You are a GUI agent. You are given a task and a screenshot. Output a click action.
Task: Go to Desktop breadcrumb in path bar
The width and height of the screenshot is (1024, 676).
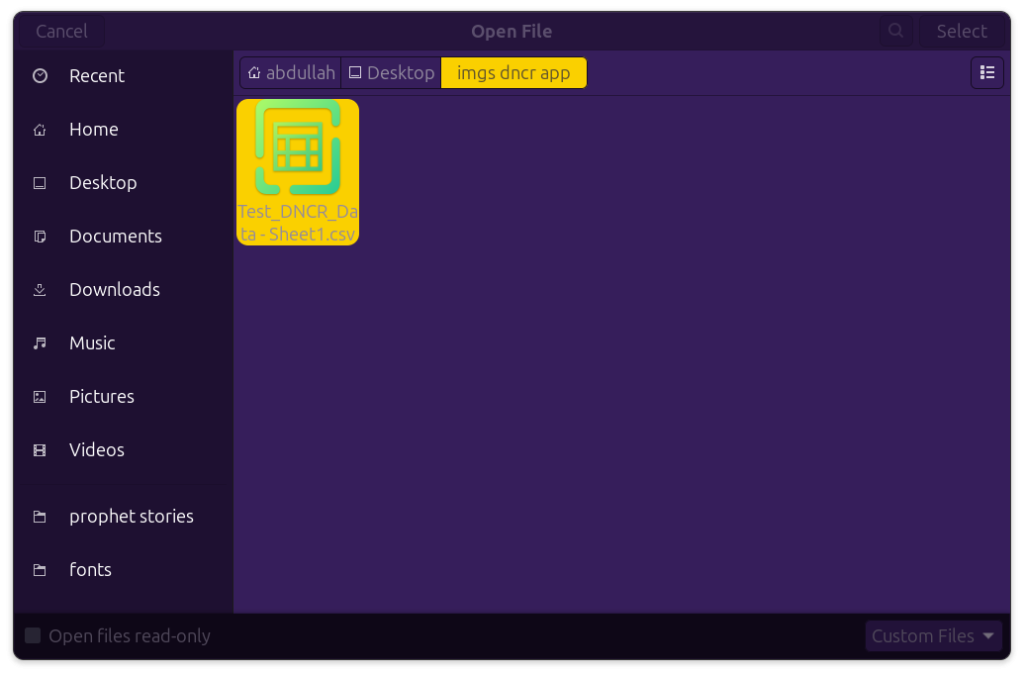[391, 73]
